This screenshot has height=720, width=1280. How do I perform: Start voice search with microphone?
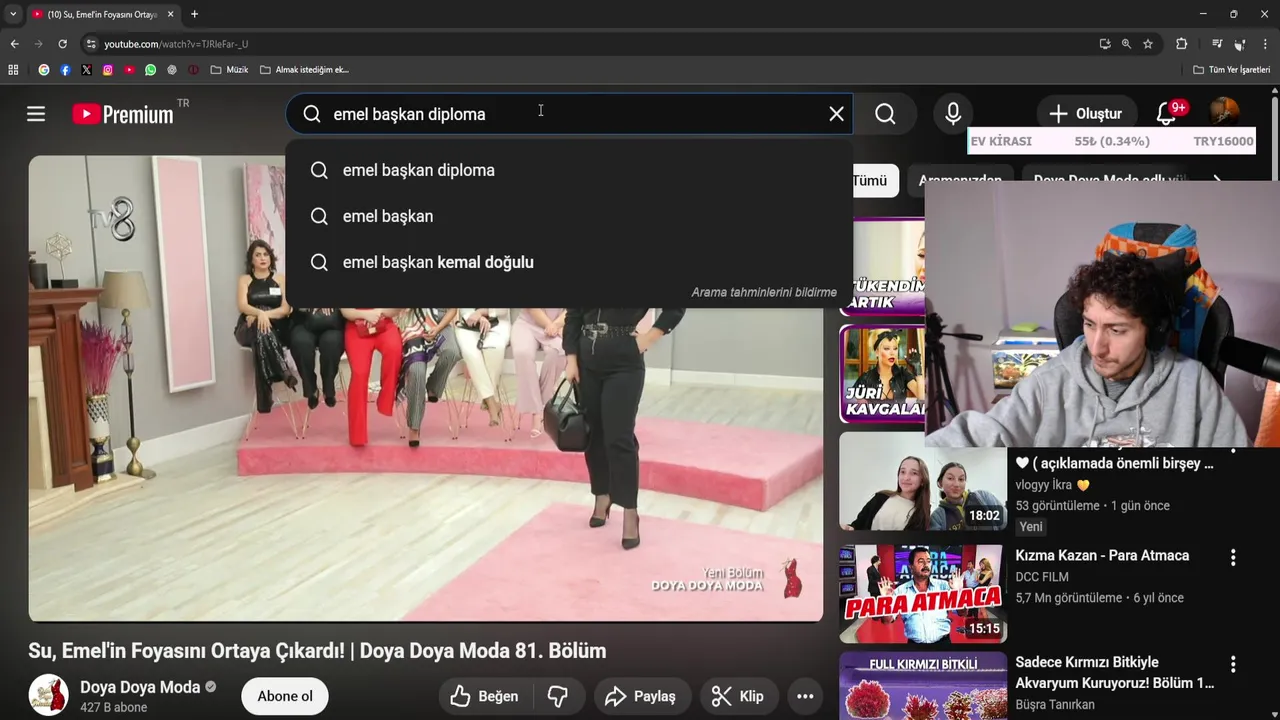pos(953,114)
